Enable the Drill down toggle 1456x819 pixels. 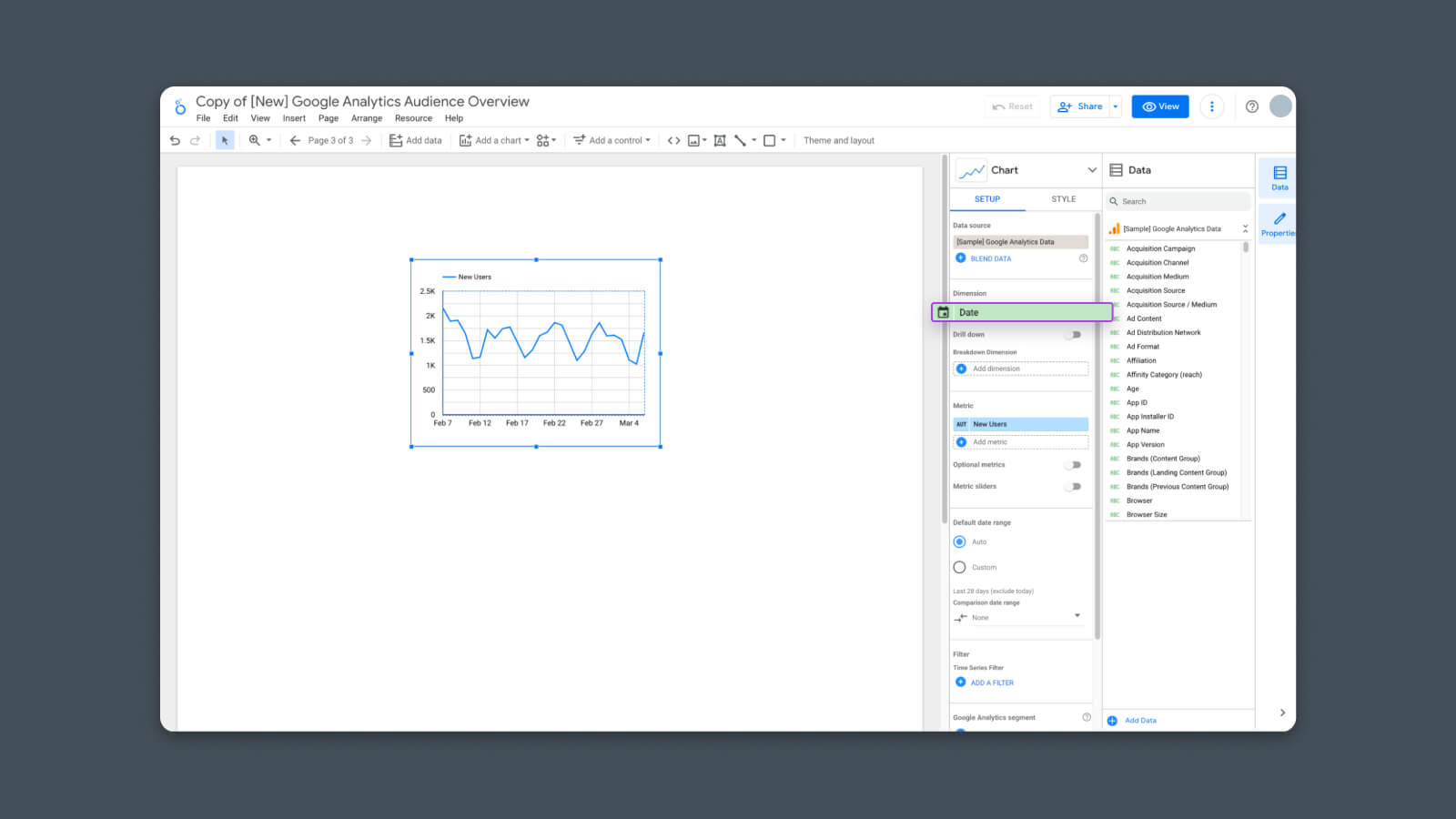tap(1074, 335)
